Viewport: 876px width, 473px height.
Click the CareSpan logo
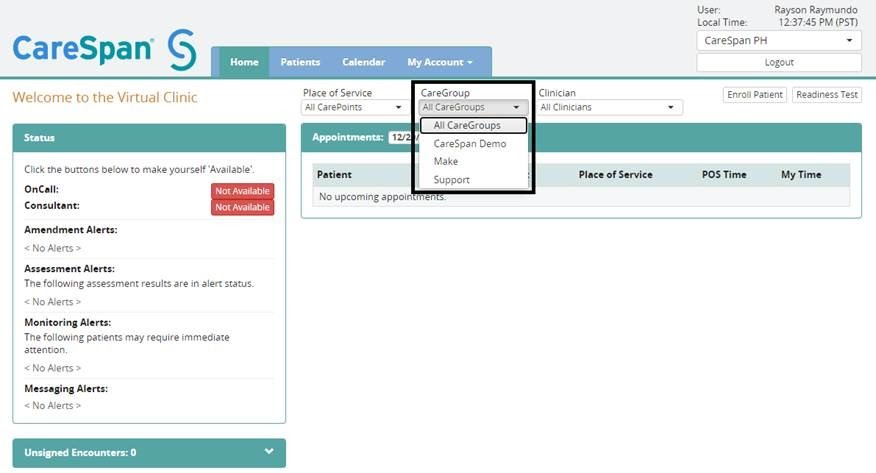pos(104,49)
